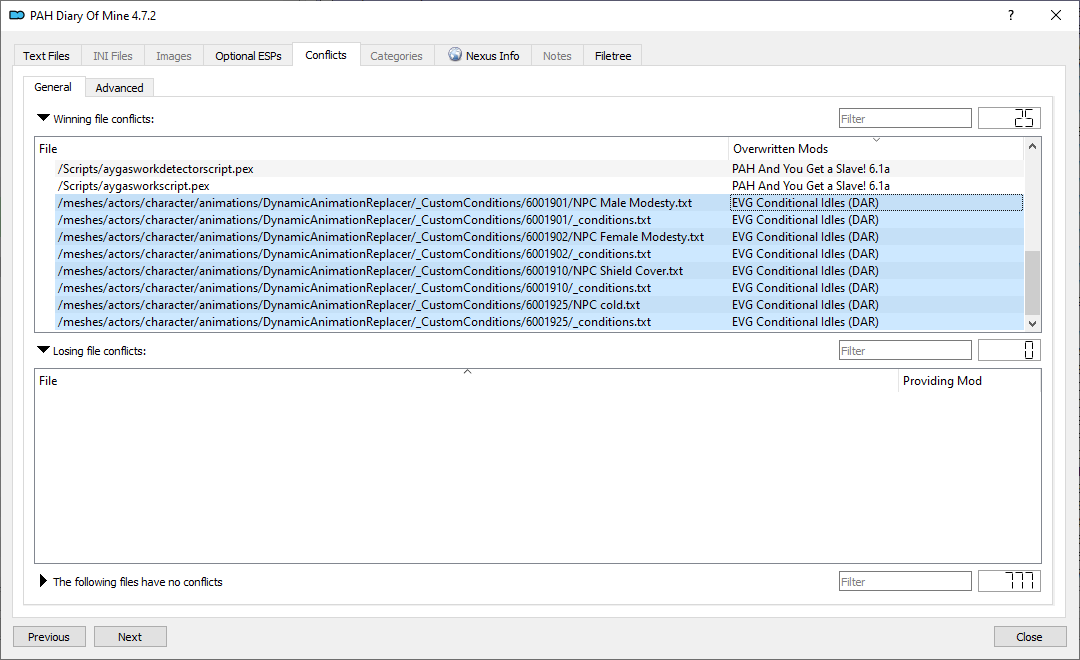This screenshot has height=660, width=1080.
Task: Expand the files with no conflicts section
Action: point(43,581)
